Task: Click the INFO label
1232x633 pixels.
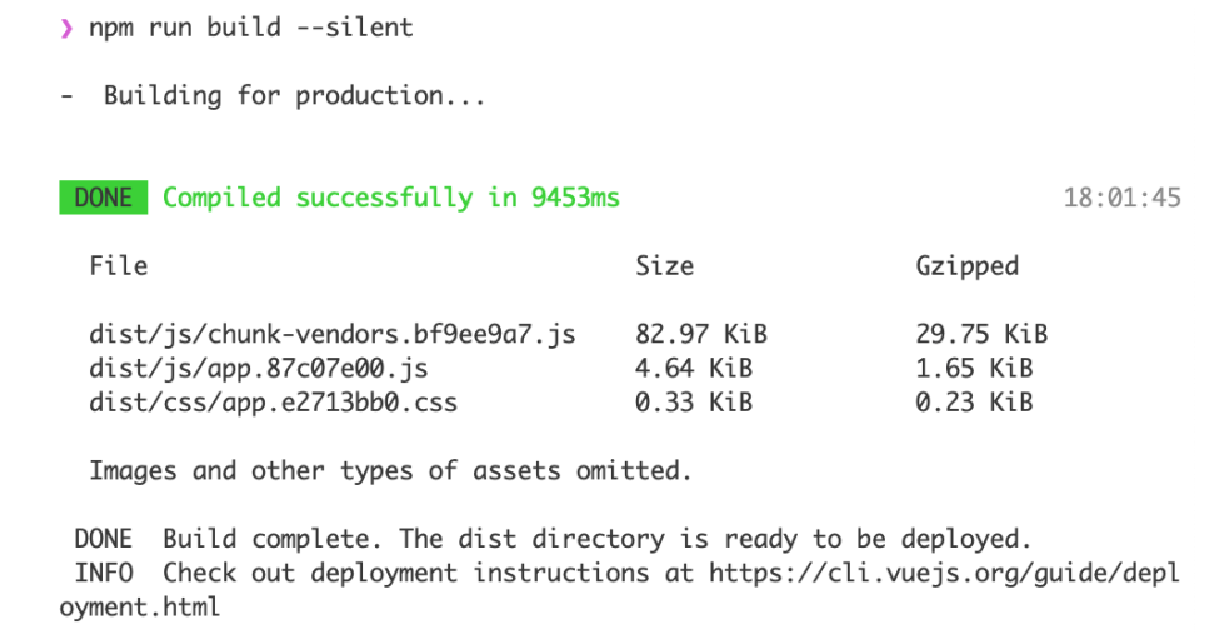Action: coord(103,573)
